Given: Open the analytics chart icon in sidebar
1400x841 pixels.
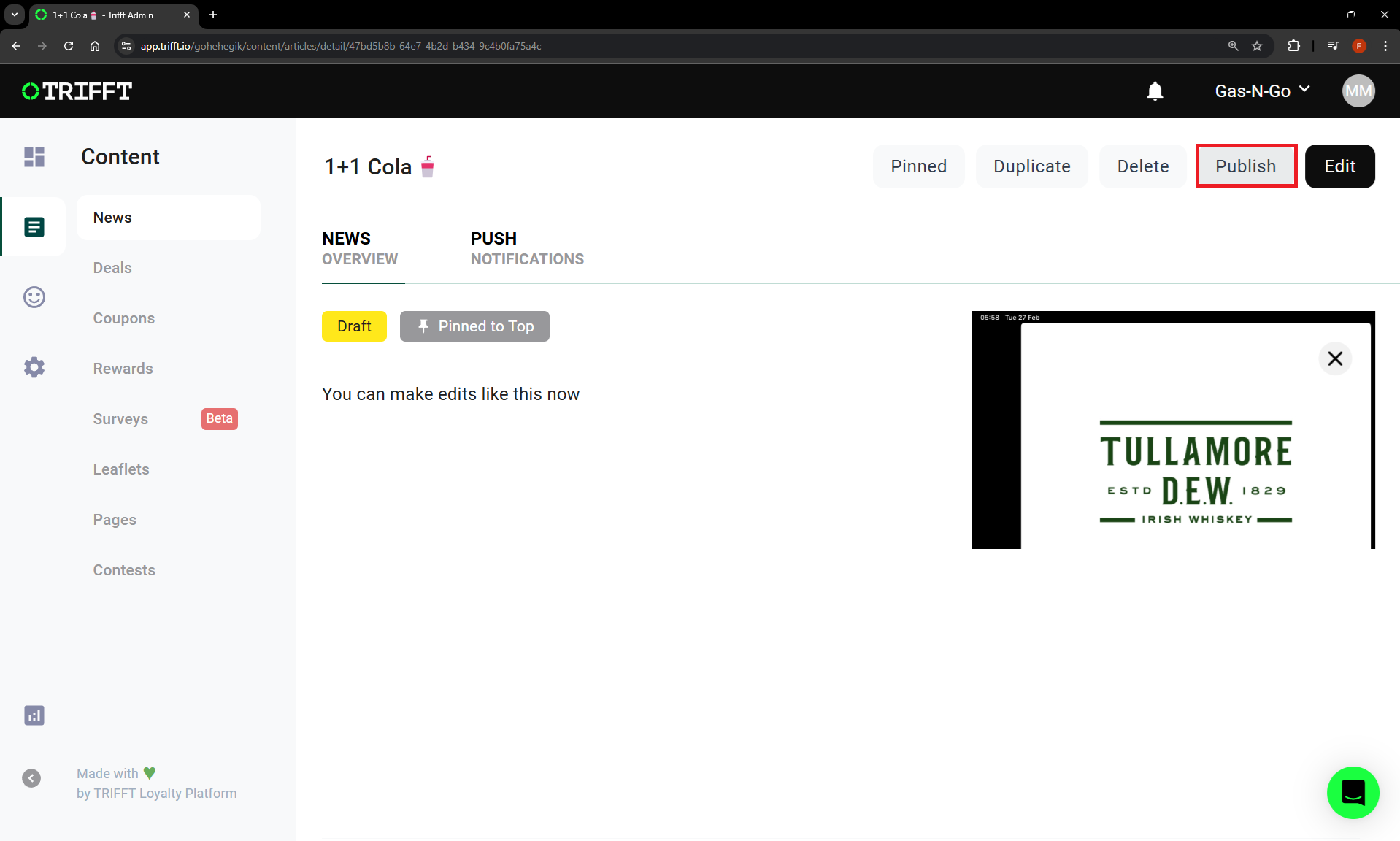Looking at the screenshot, I should click(34, 715).
